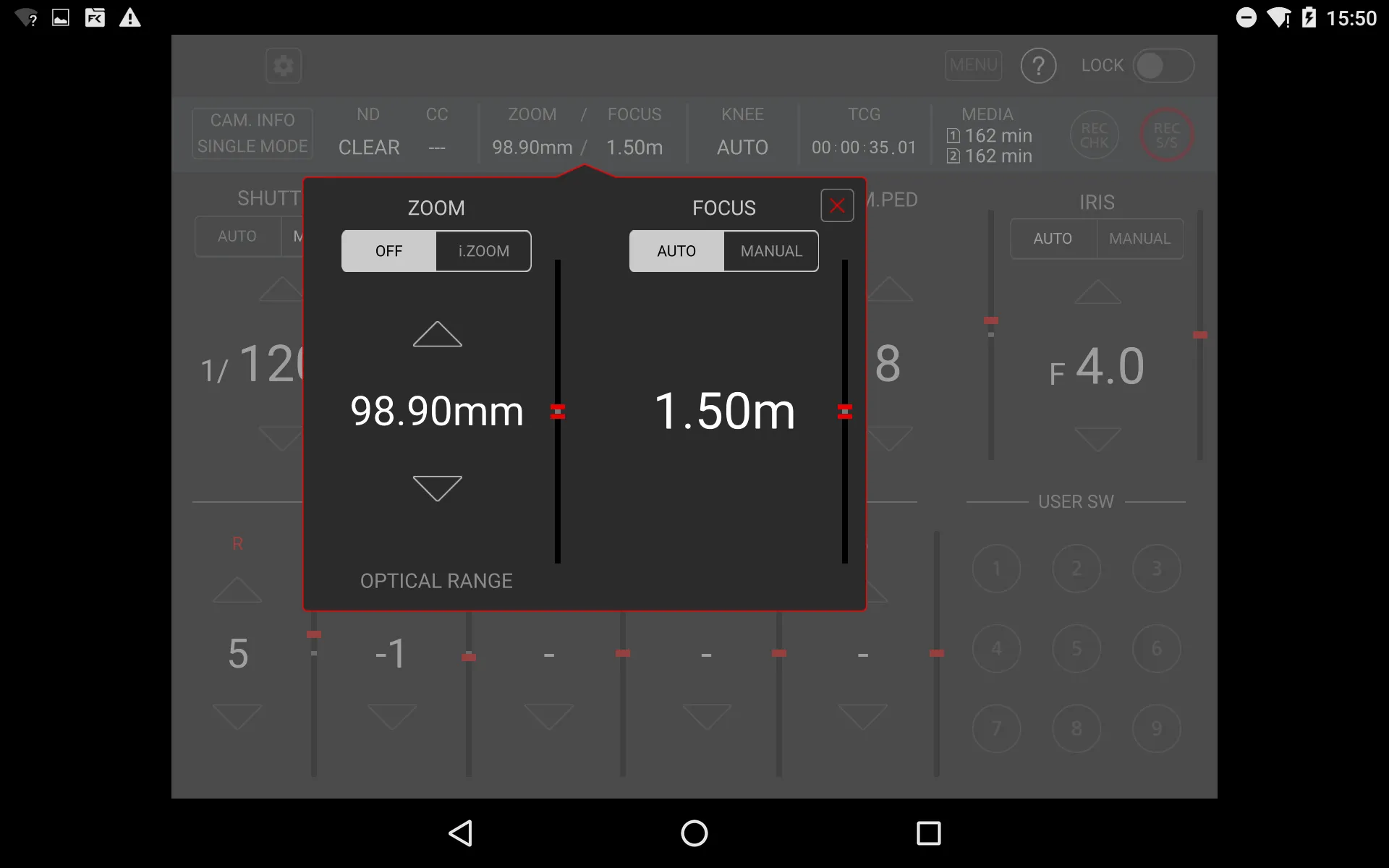Tap Android back navigation button
The image size is (1389, 868).
(461, 833)
